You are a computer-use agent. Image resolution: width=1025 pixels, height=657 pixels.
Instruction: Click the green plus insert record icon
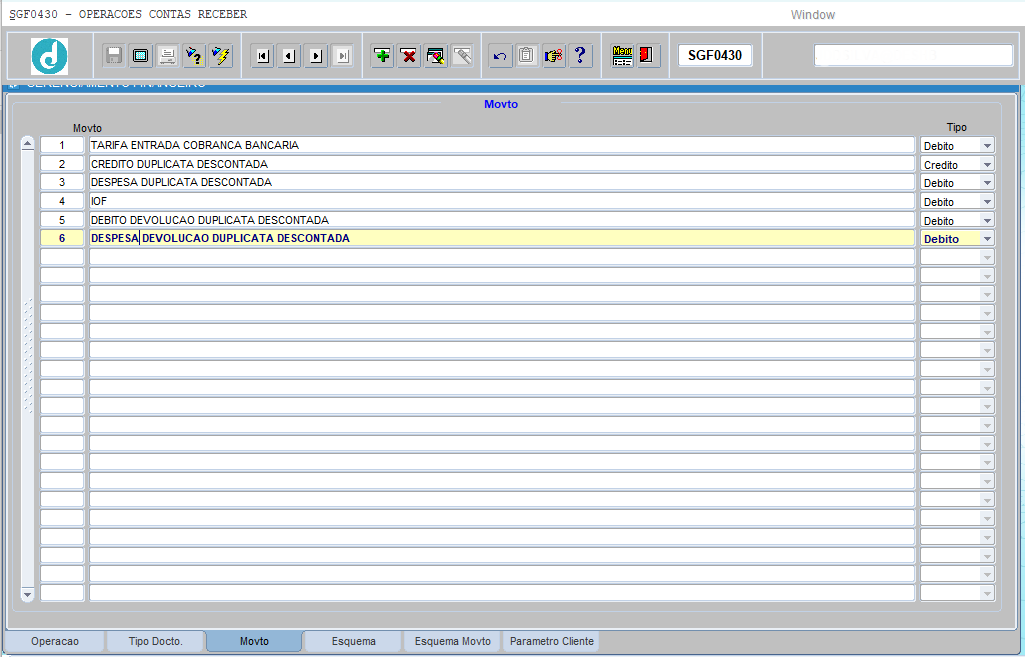[382, 56]
